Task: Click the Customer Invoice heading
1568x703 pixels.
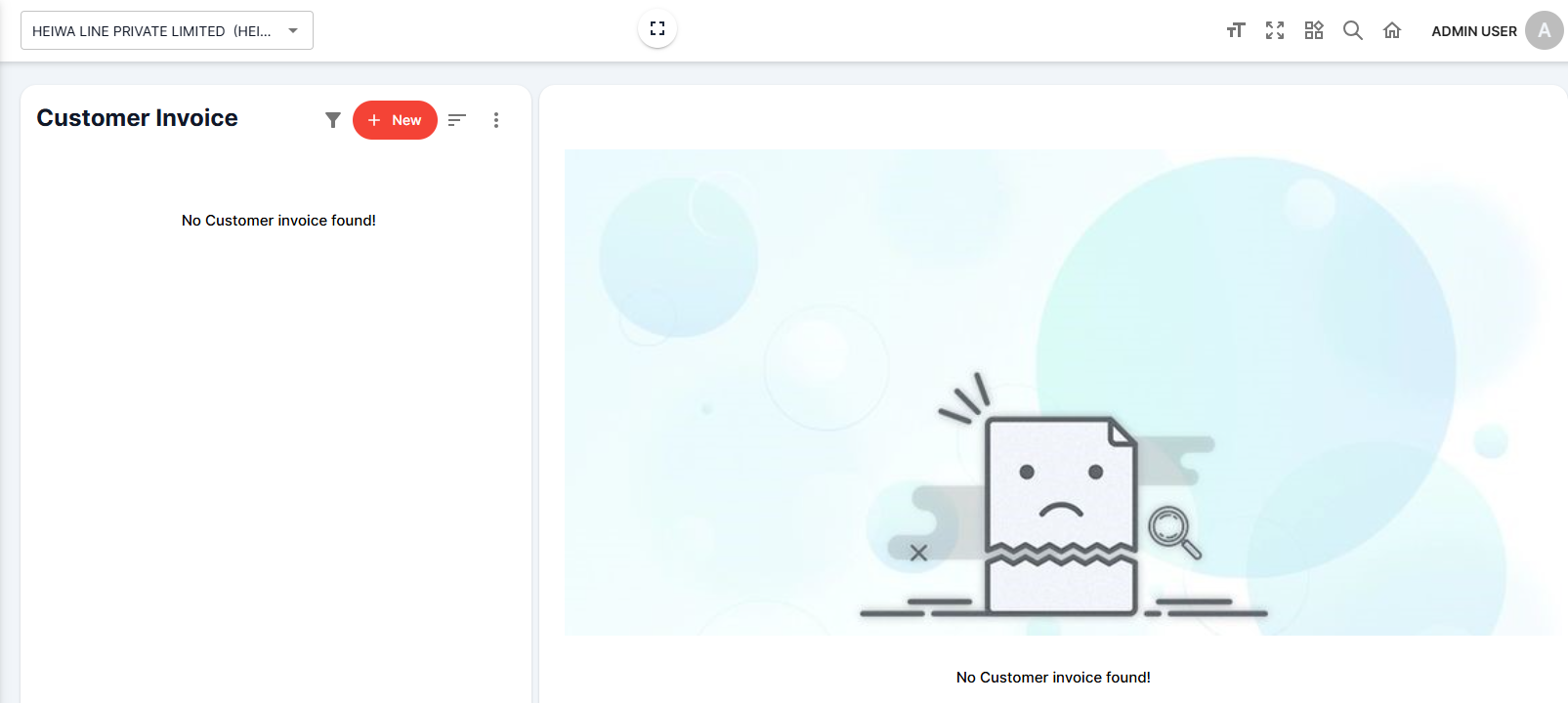Action: (137, 118)
